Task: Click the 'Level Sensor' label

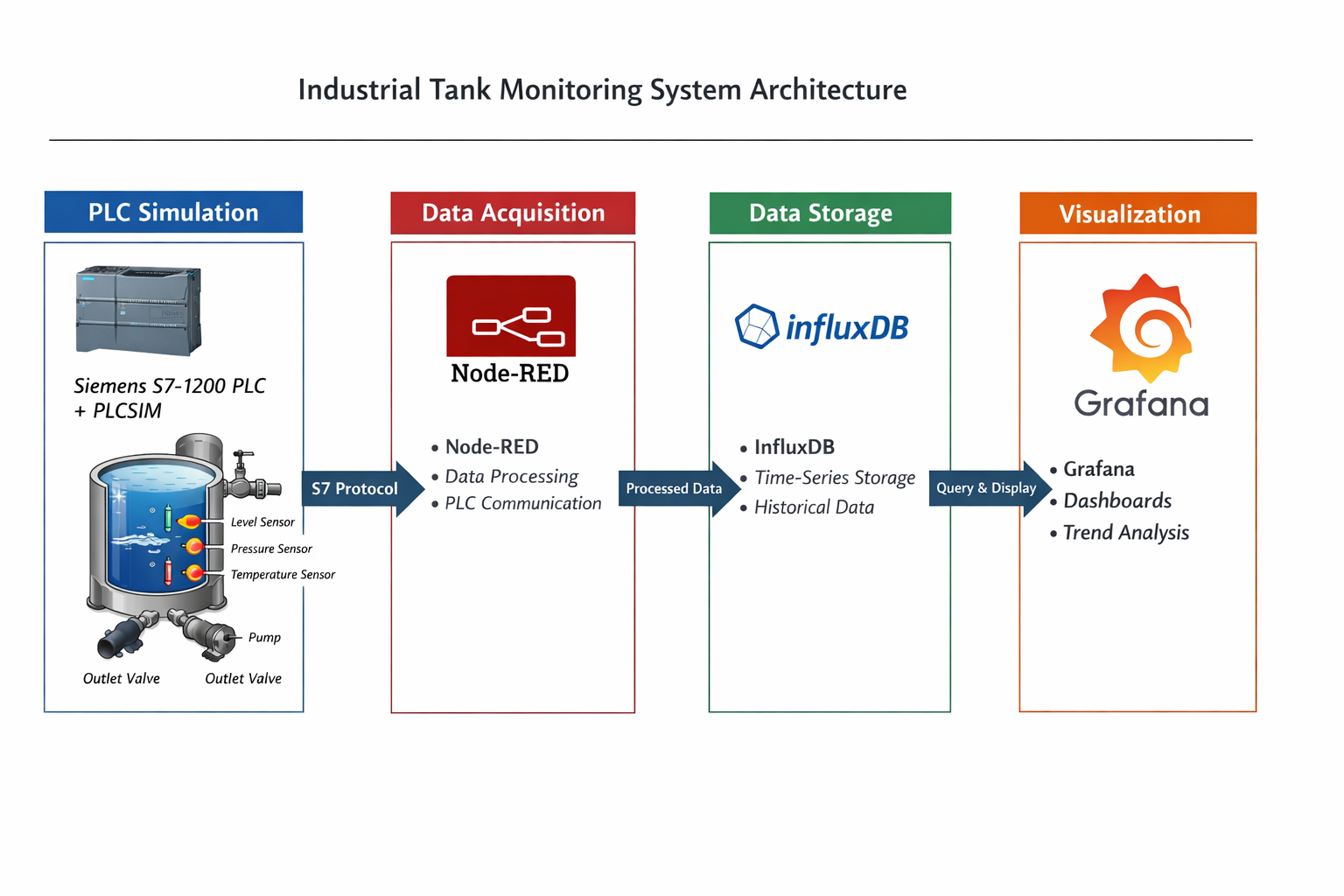Action: (x=262, y=522)
